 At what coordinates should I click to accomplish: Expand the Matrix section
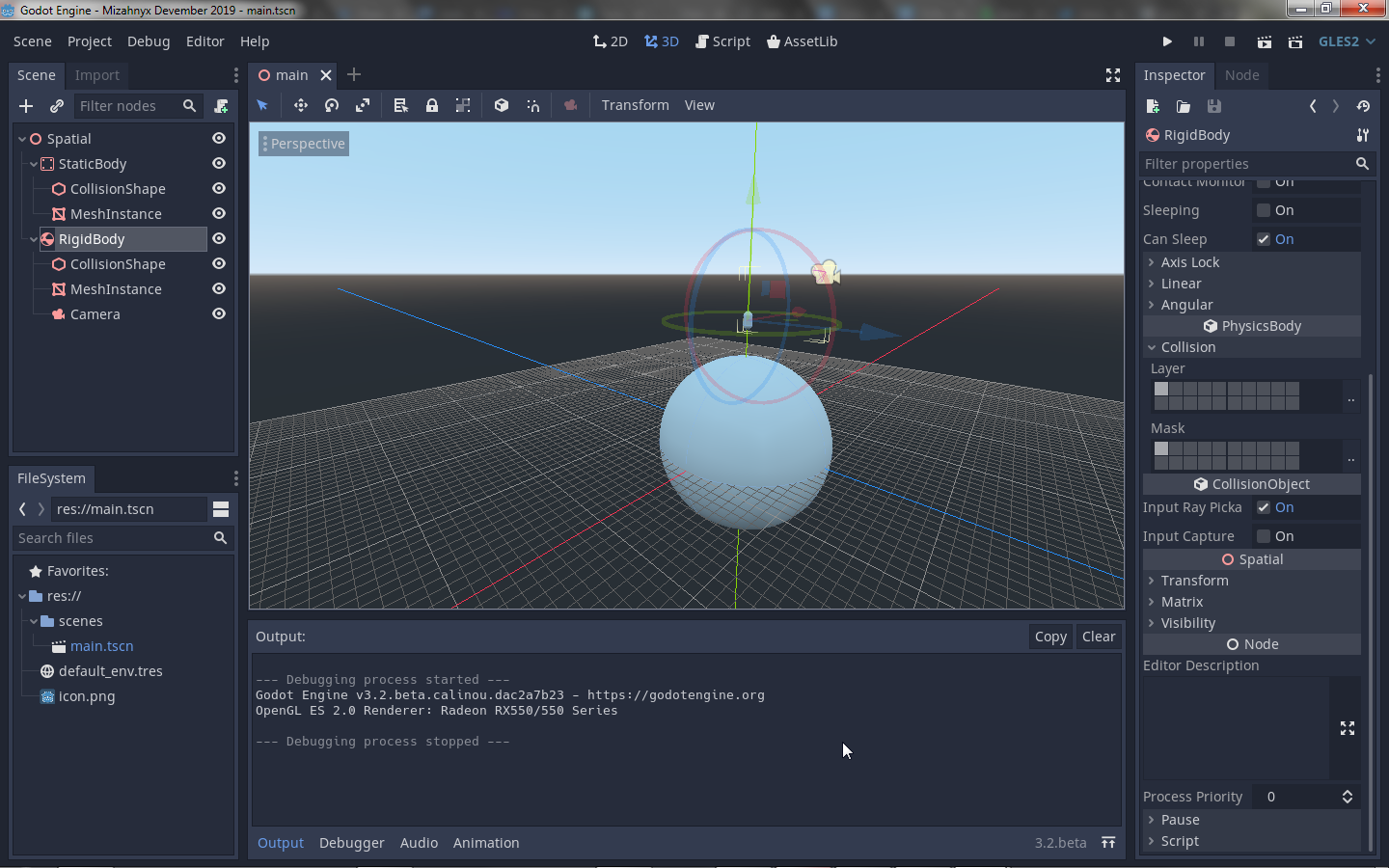pos(1252,602)
